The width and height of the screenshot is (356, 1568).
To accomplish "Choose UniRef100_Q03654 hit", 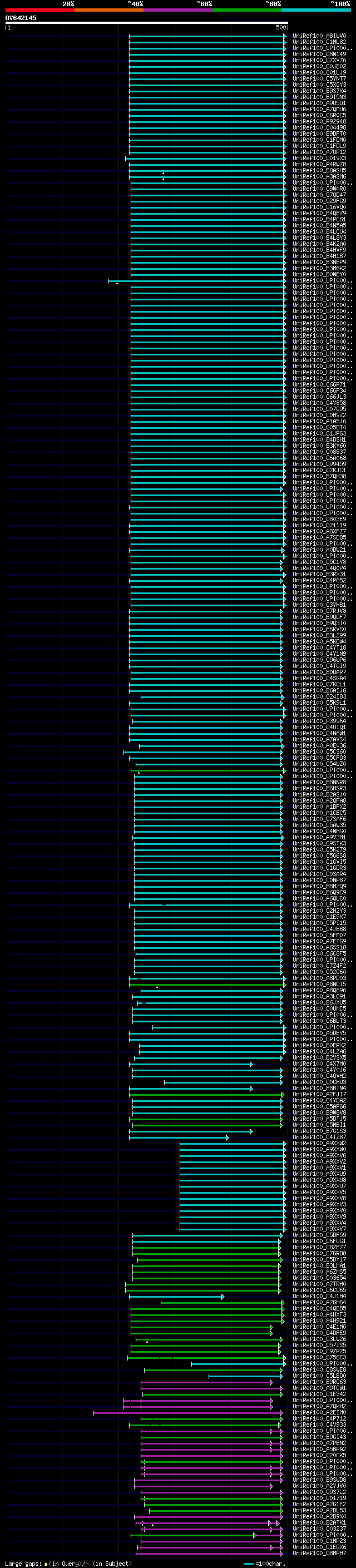I will point(319,1278).
